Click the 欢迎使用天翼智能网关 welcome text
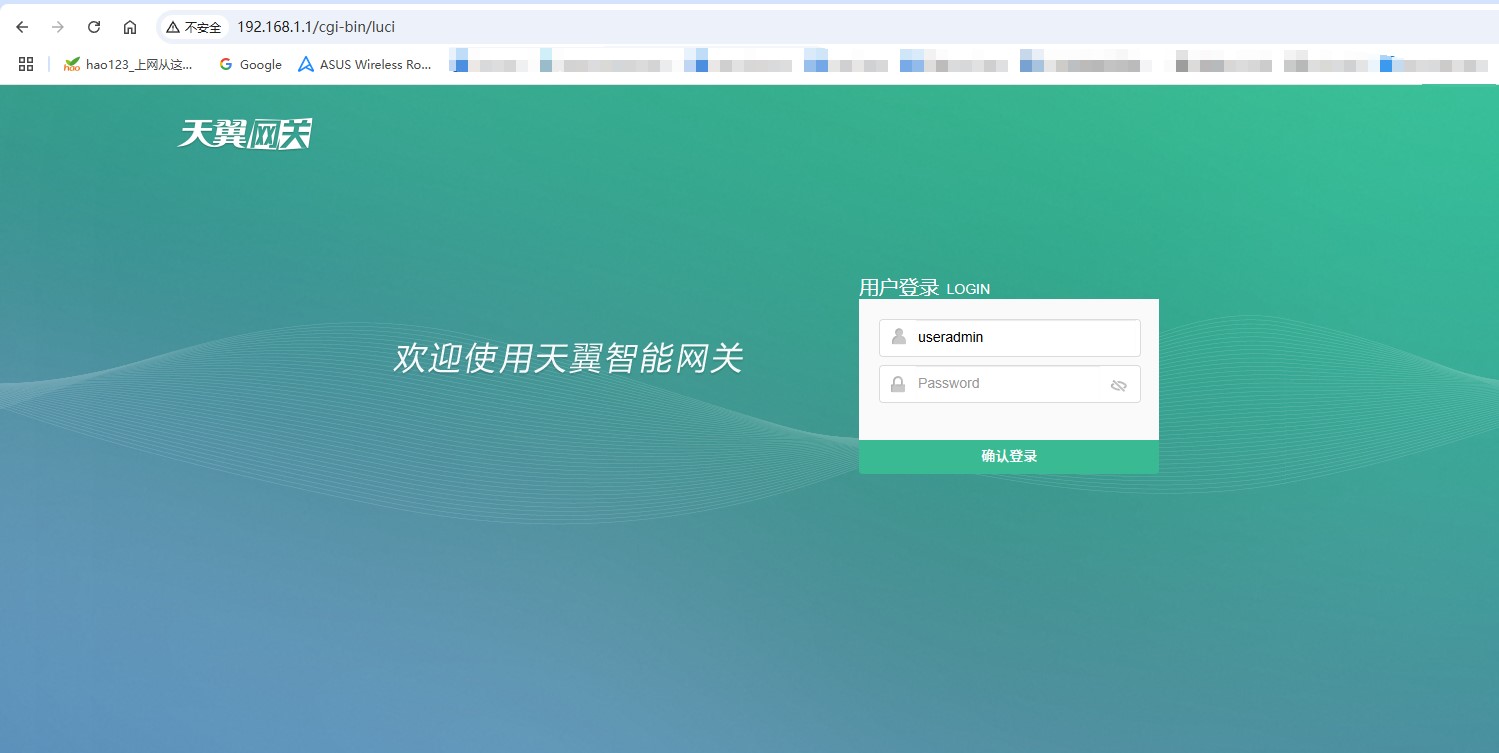The height and width of the screenshot is (753, 1499). coord(567,358)
